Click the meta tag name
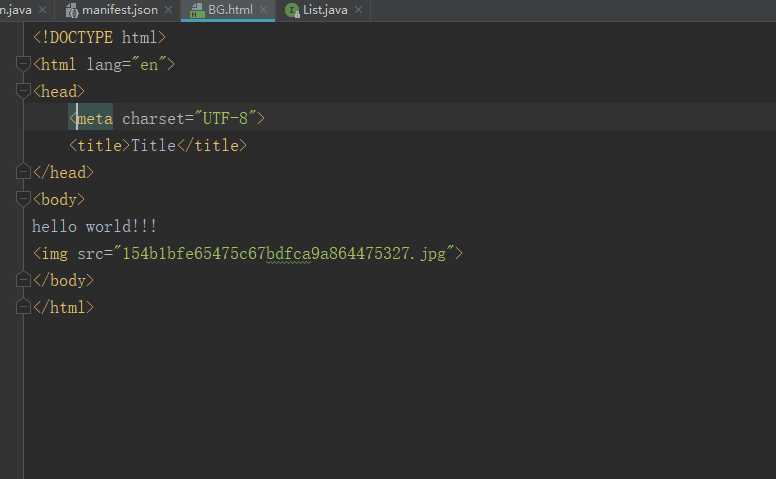776x479 pixels. [95, 118]
